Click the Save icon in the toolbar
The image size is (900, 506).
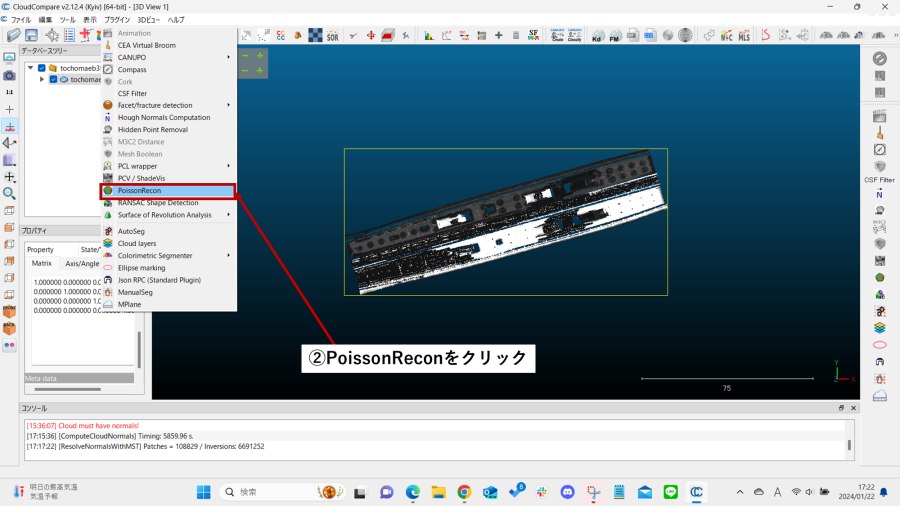coord(31,36)
